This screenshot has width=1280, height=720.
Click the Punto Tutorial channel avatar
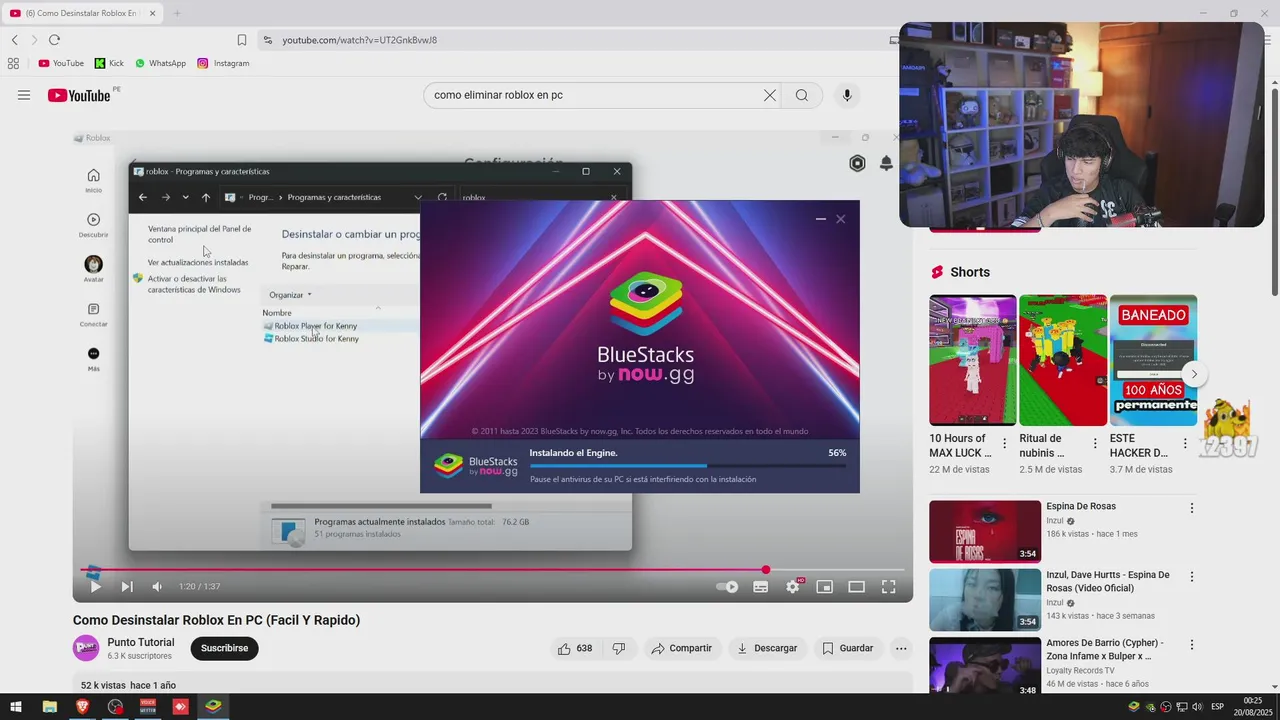[86, 648]
